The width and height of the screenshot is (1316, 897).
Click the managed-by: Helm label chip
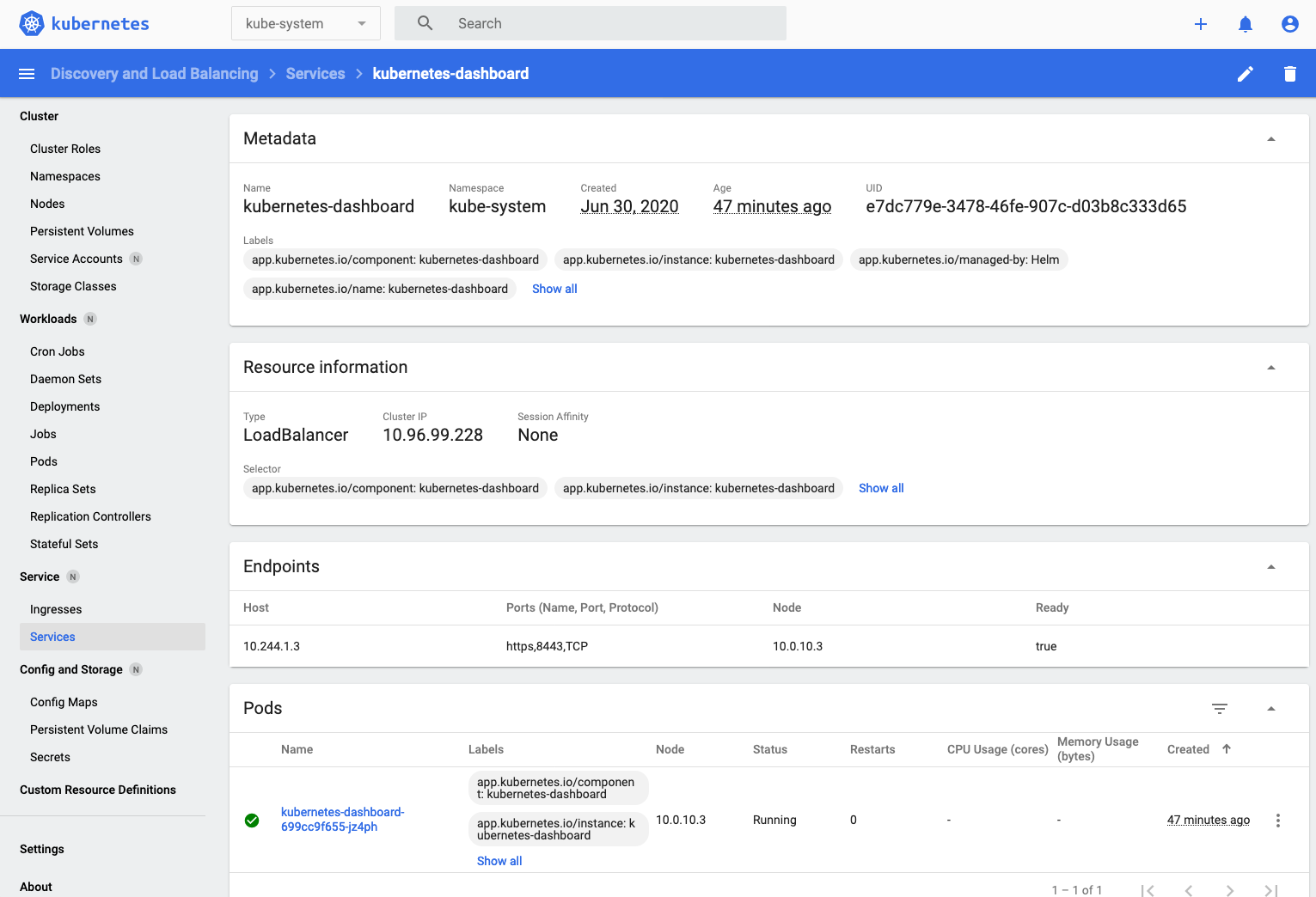coord(958,259)
